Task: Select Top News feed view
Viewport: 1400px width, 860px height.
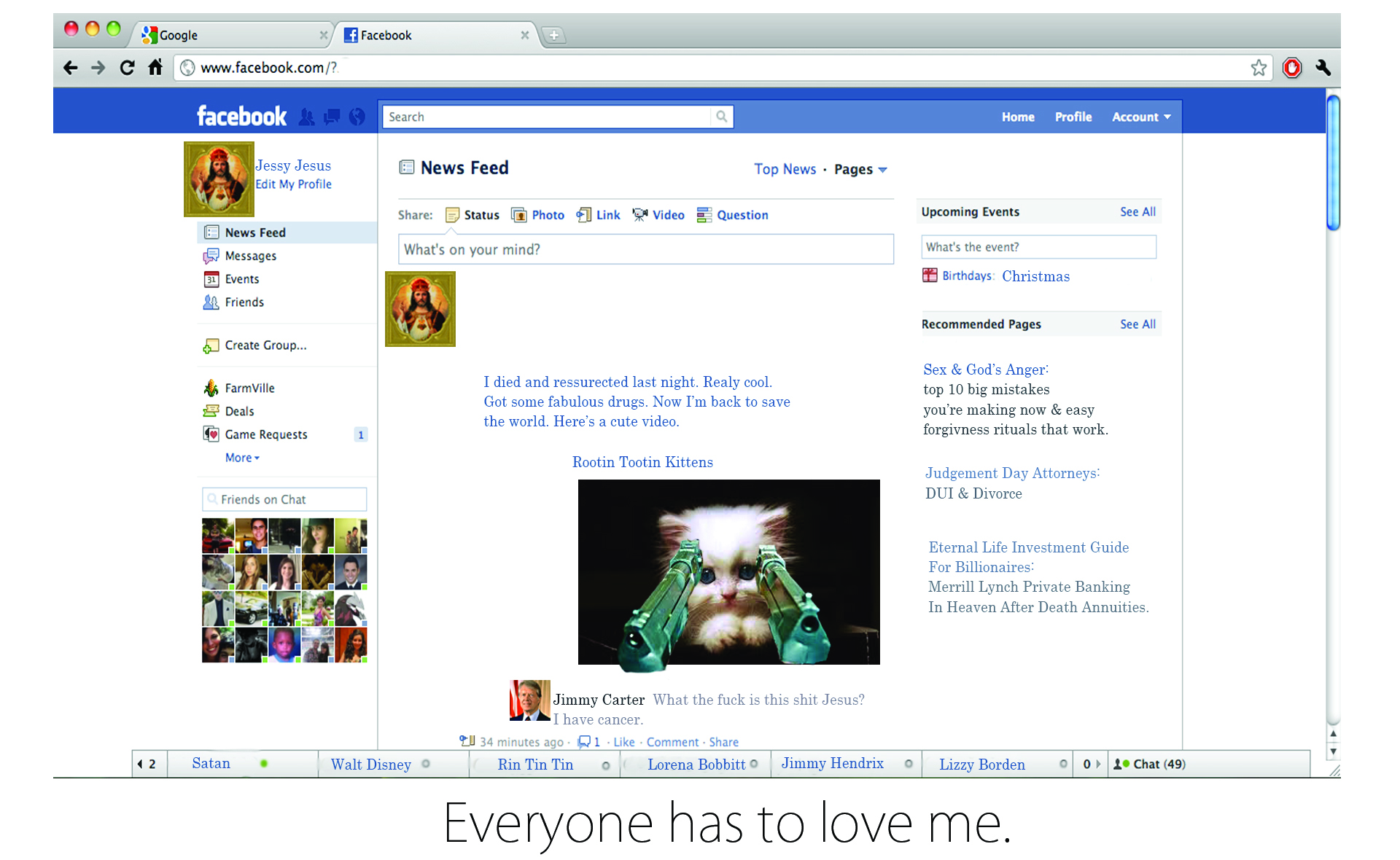Action: 785,169
